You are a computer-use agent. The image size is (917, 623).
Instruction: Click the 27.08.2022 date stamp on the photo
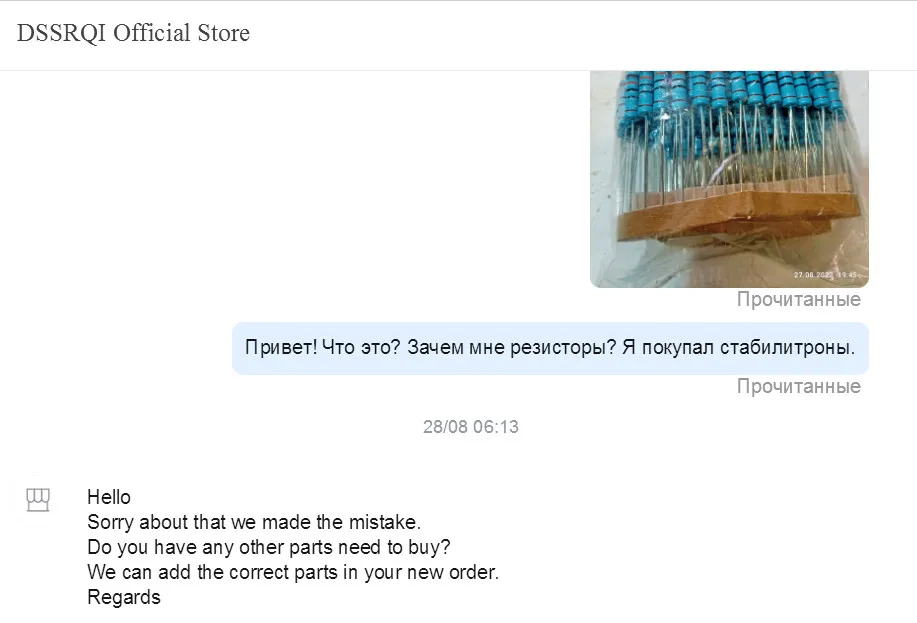click(x=825, y=274)
